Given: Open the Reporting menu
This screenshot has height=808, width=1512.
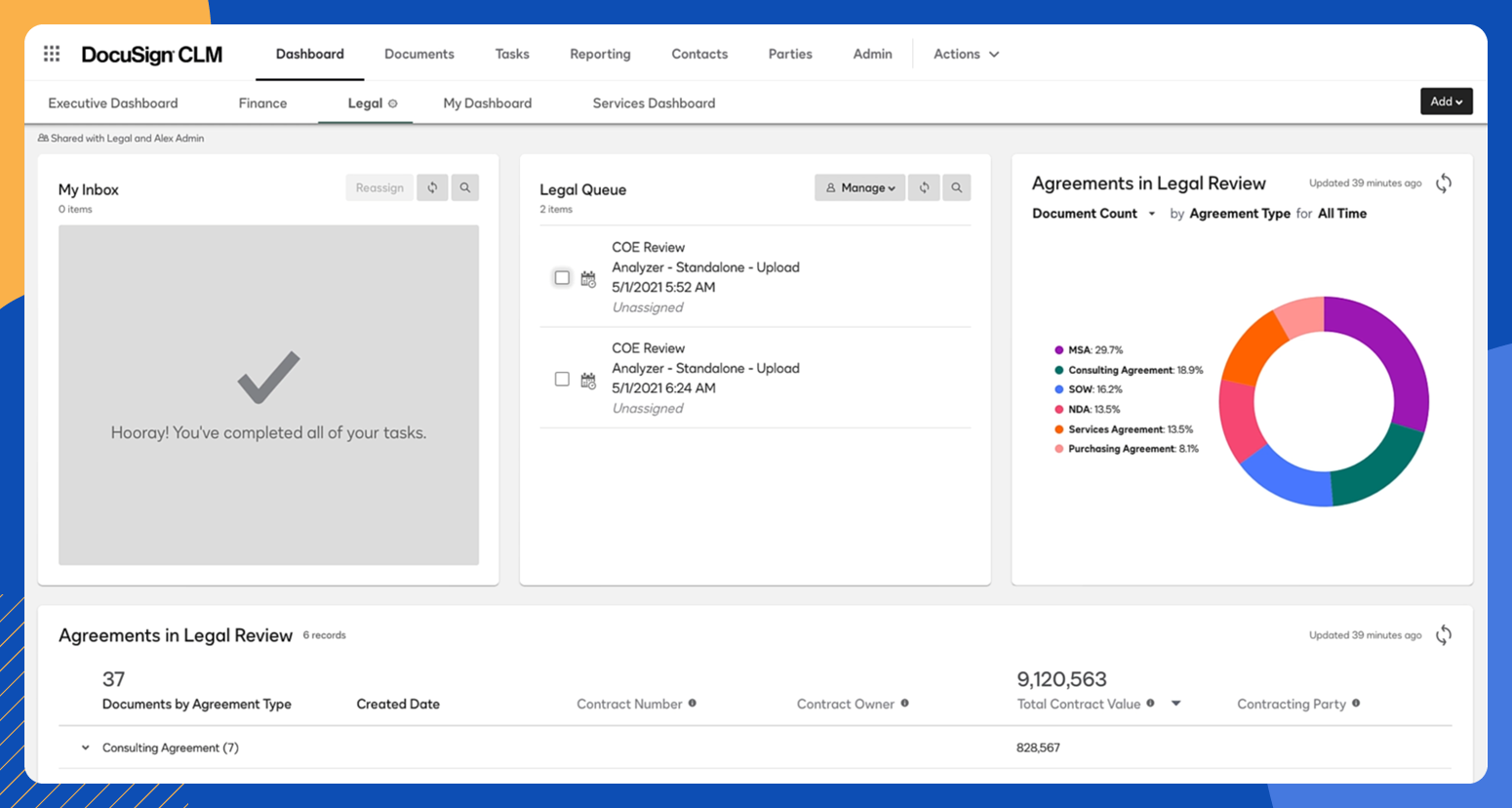Looking at the screenshot, I should point(599,54).
